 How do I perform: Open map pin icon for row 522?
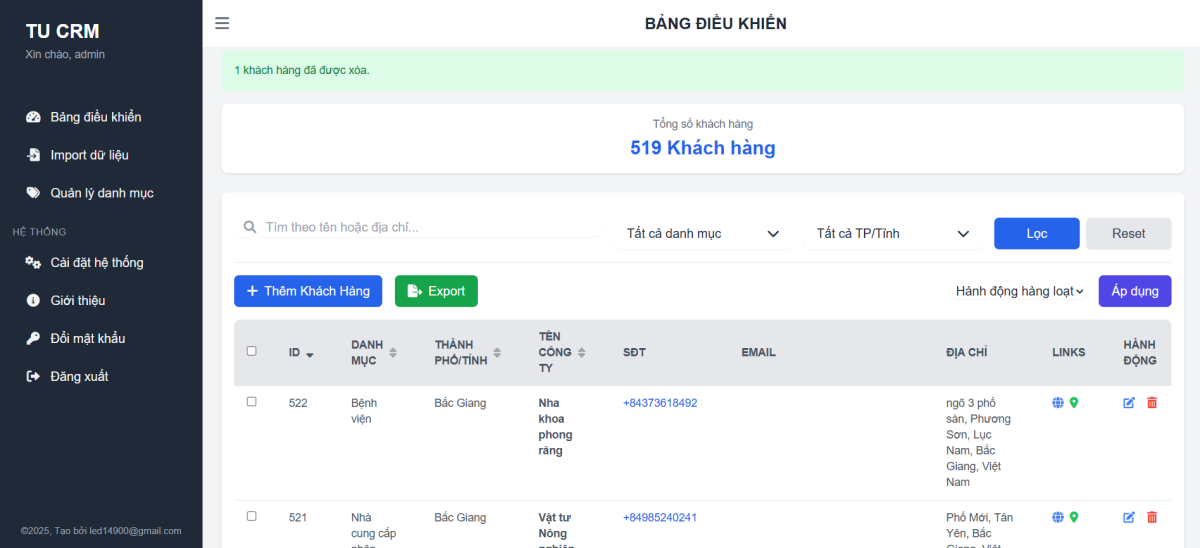1074,403
